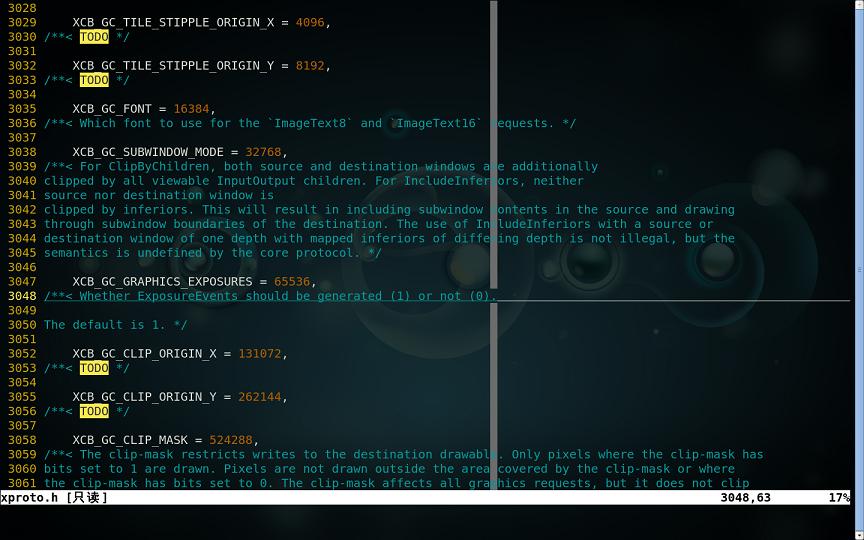This screenshot has width=864, height=540.
Task: Click the value 65536
Action: coord(292,282)
